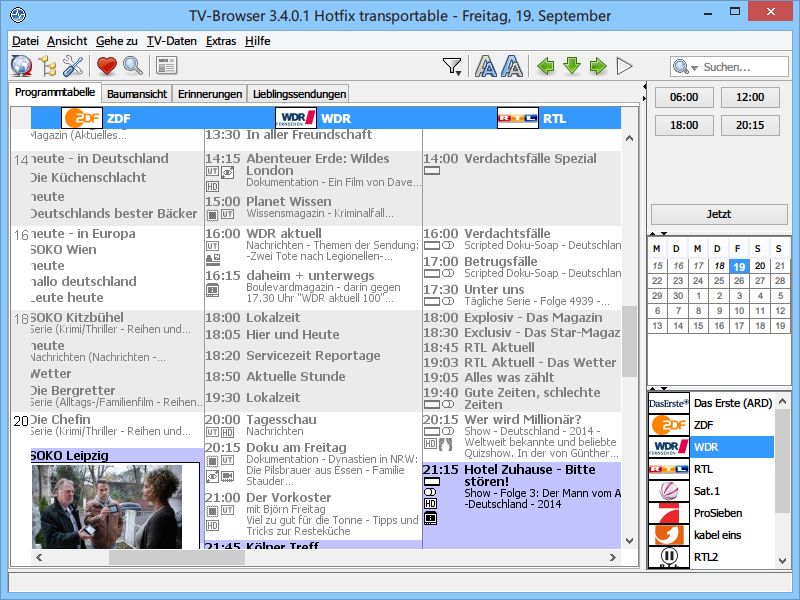This screenshot has width=800, height=600.
Task: Click channel list scrollbar down arrow
Action: (782, 561)
